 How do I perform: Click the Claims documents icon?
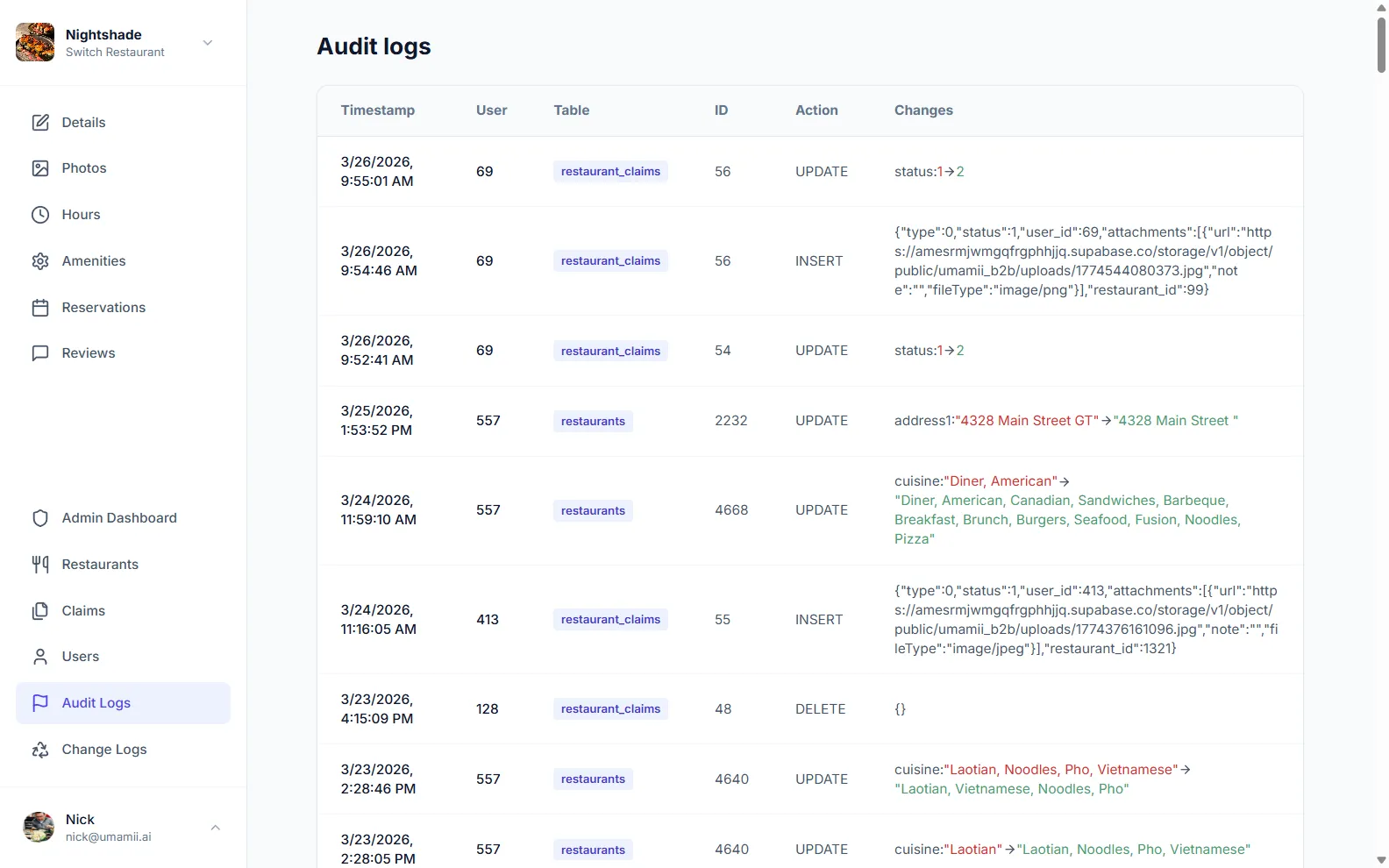40,611
